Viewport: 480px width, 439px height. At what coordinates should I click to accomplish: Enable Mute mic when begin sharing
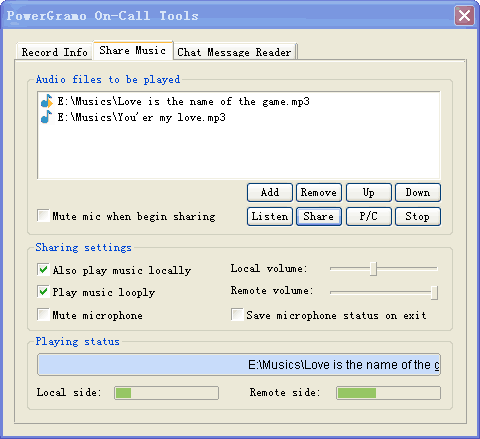[43, 216]
